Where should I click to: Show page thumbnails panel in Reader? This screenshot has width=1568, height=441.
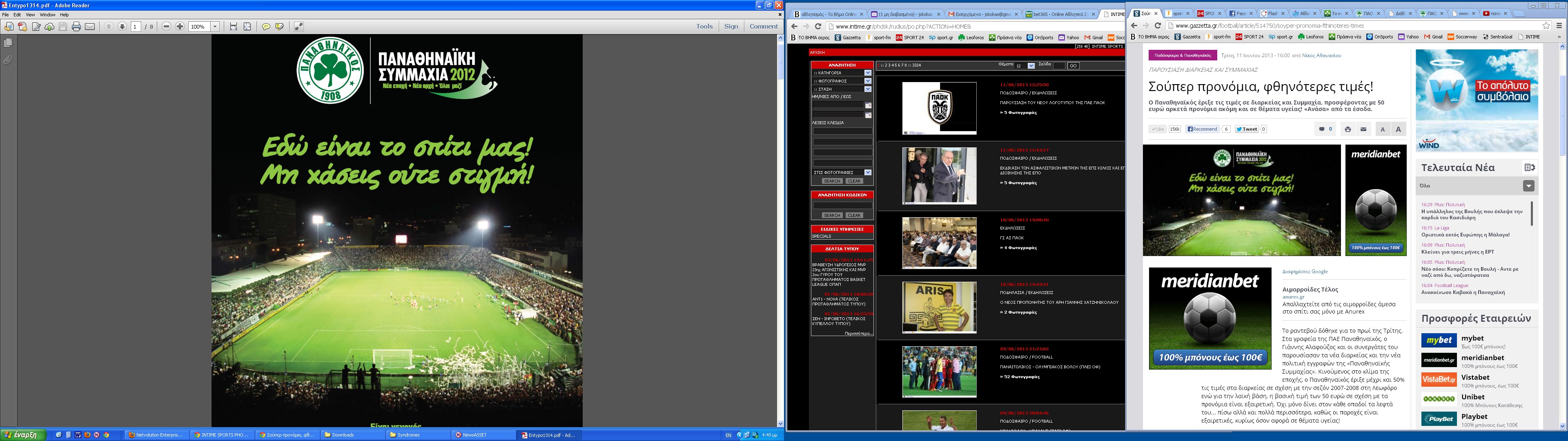[x=8, y=42]
